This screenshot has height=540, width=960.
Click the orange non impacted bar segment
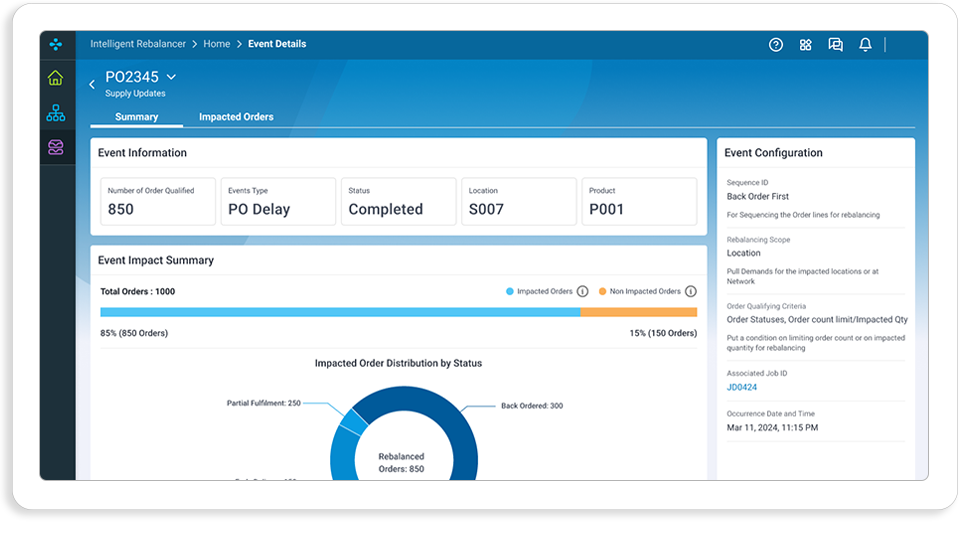pos(639,312)
